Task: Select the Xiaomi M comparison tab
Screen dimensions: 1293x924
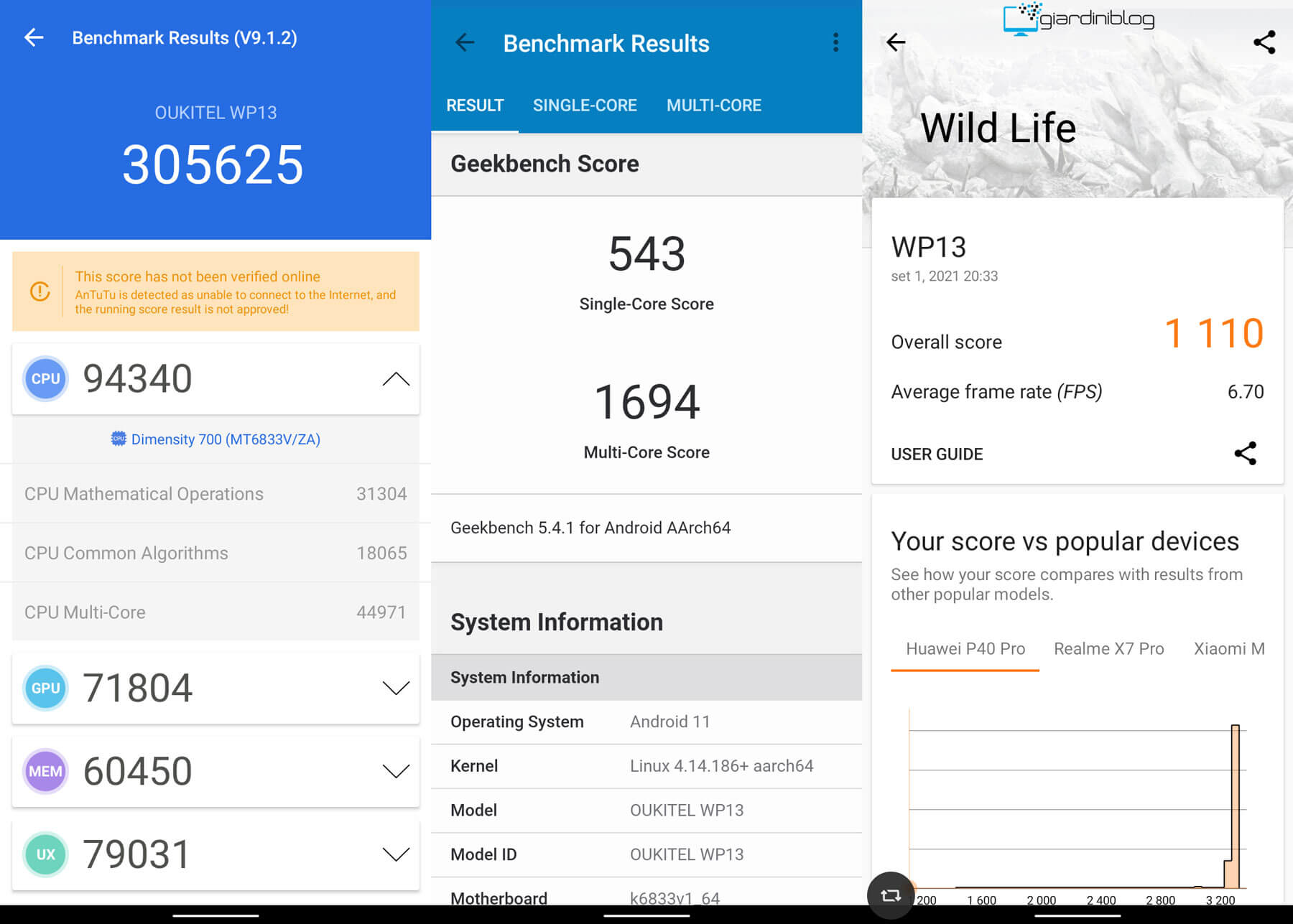Action: click(x=1229, y=649)
